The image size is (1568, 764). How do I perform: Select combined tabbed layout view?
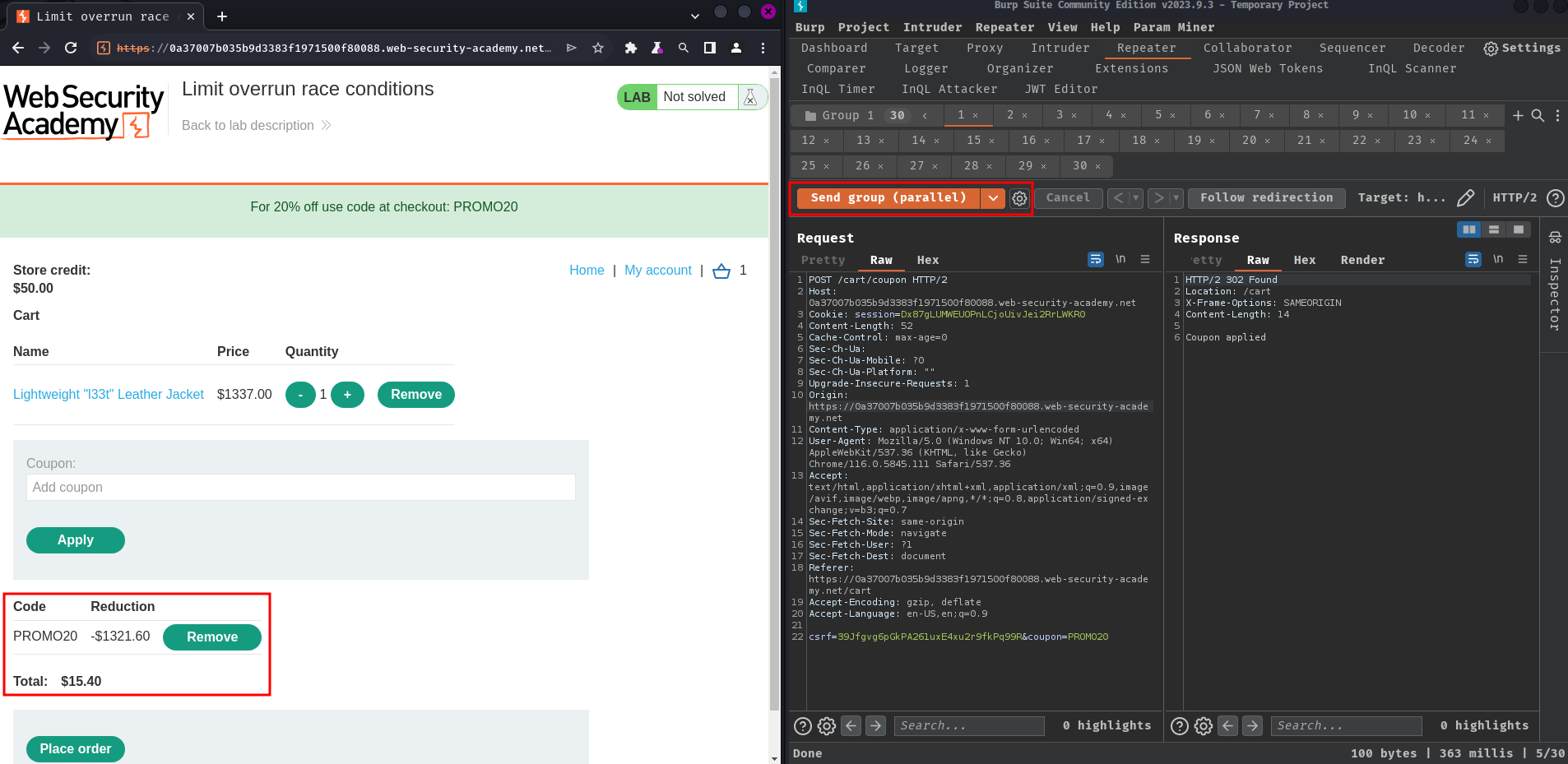[x=1519, y=229]
